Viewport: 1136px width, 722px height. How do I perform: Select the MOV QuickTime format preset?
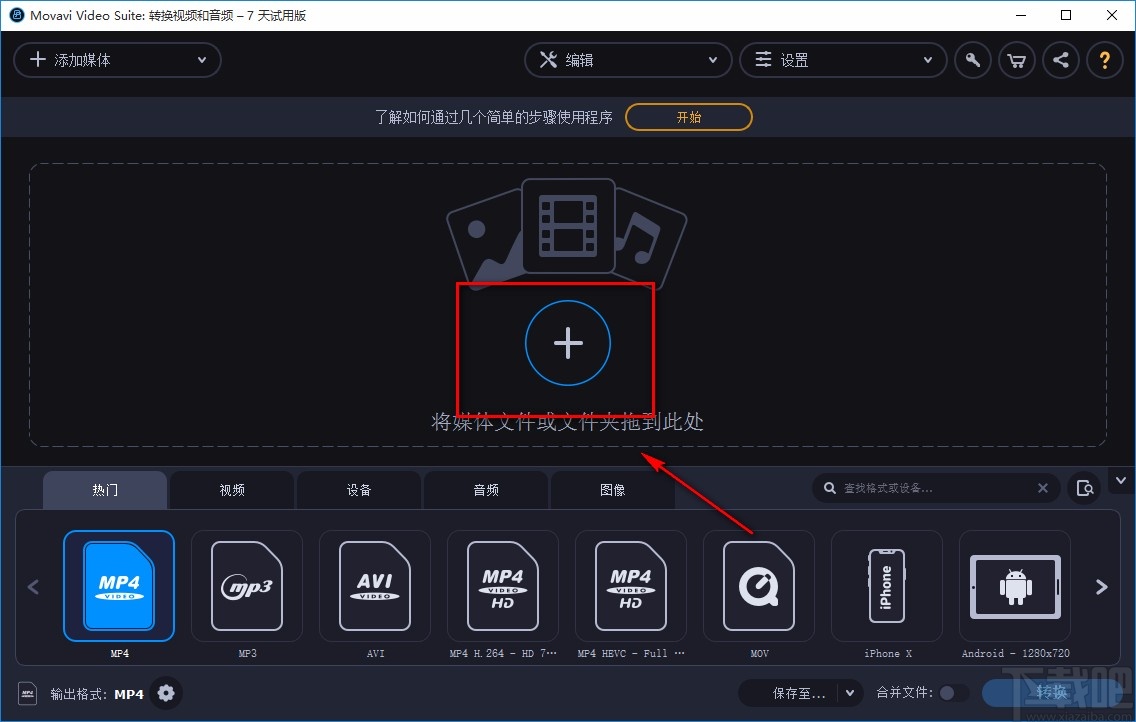(759, 587)
